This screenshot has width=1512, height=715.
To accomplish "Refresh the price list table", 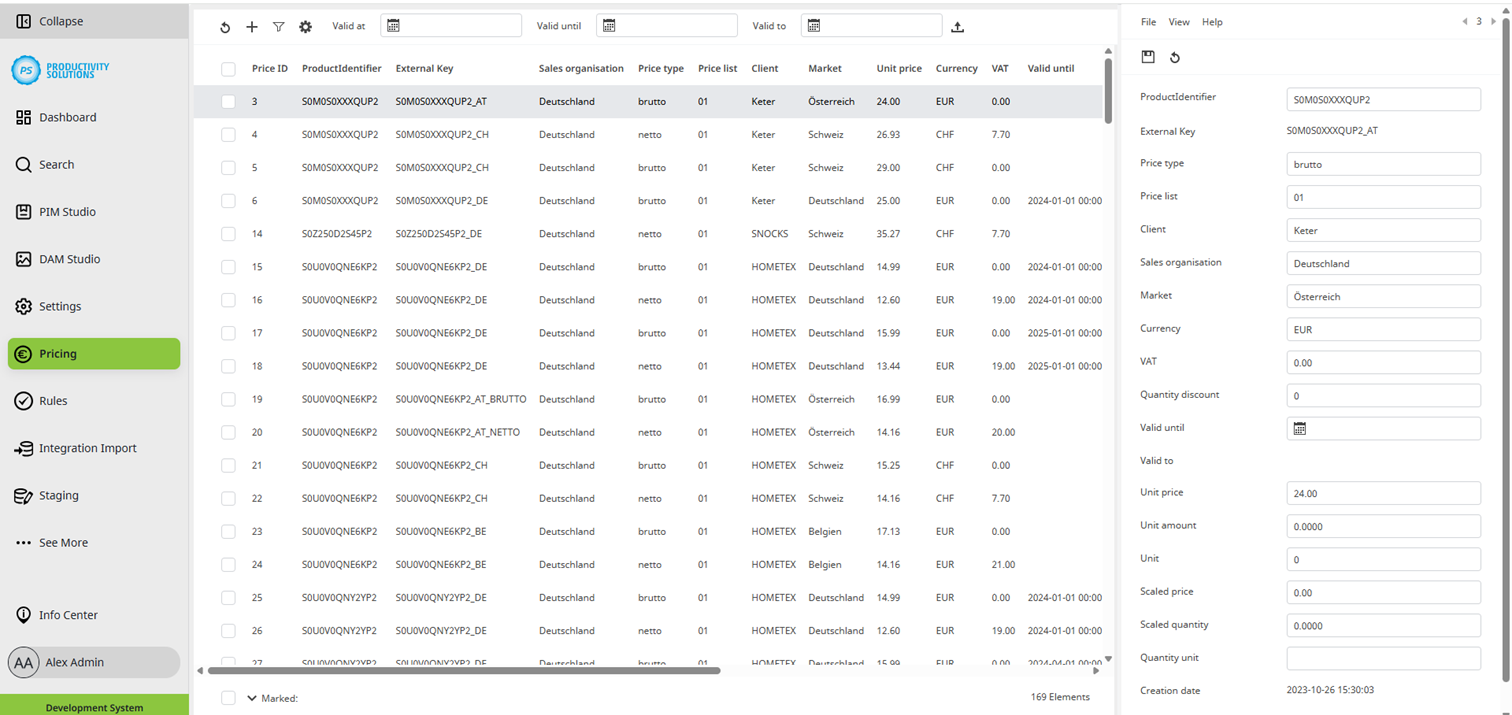I will click(225, 27).
